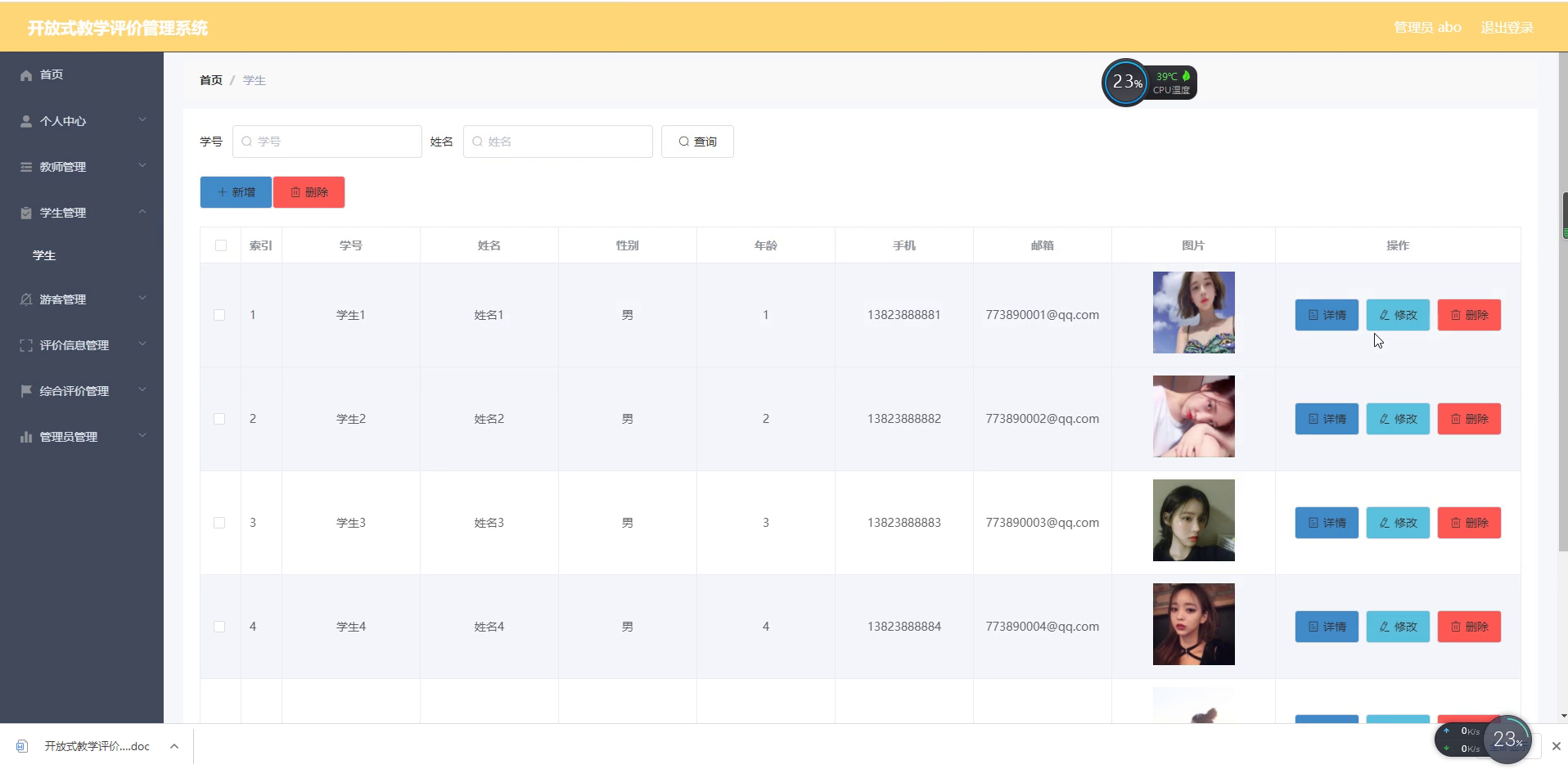Viewport: 1568px width, 769px height.
Task: Expand the 教师管理 menu chevron
Action: 142,166
